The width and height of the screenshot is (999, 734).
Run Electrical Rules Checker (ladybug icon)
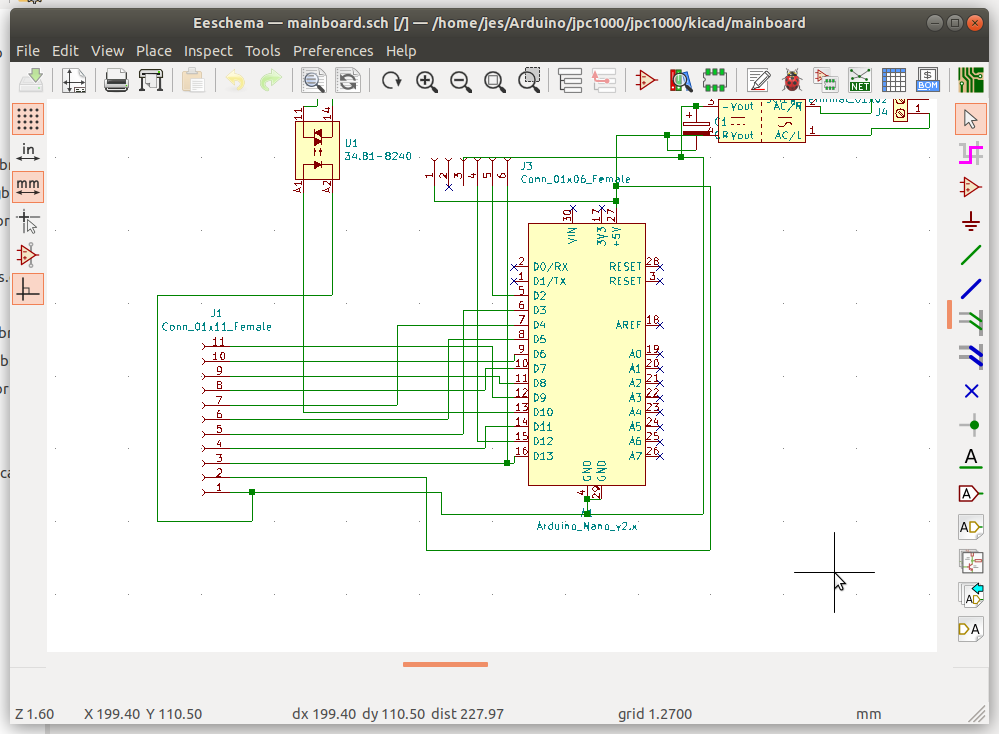click(x=792, y=81)
